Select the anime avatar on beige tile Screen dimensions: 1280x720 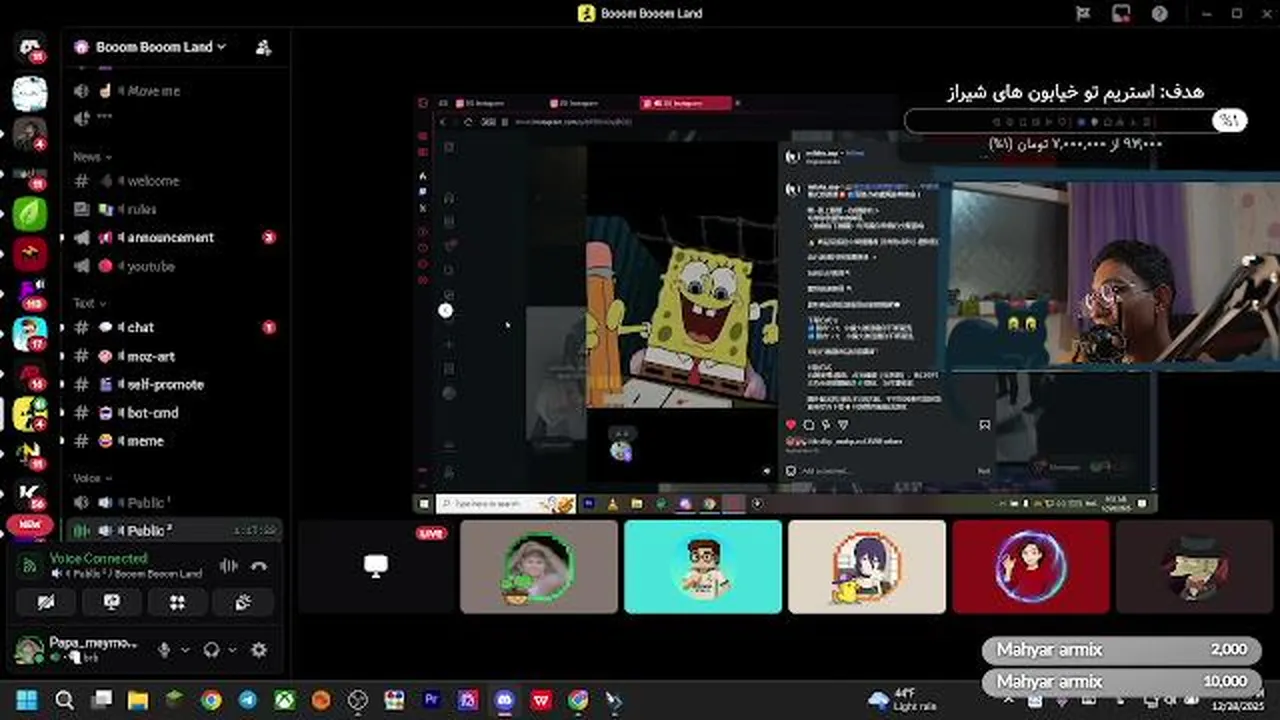coord(867,566)
